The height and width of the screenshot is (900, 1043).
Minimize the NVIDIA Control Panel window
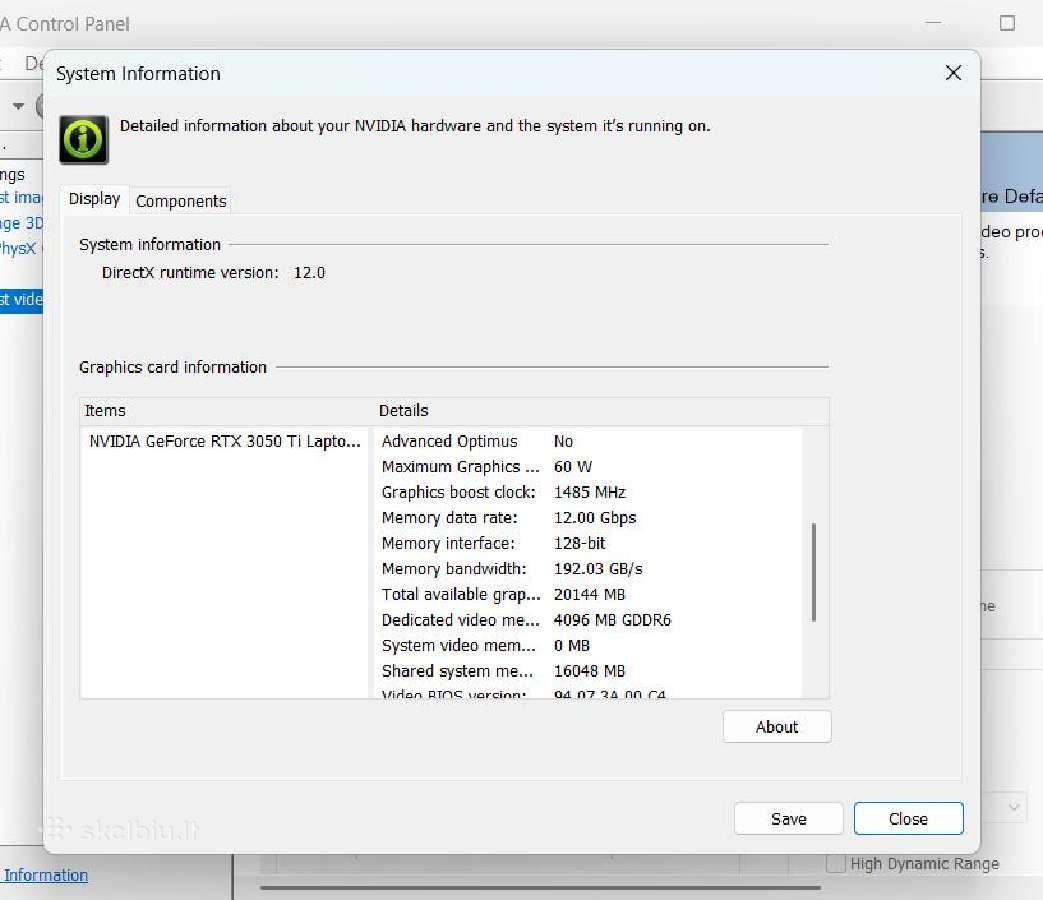pyautogui.click(x=933, y=23)
